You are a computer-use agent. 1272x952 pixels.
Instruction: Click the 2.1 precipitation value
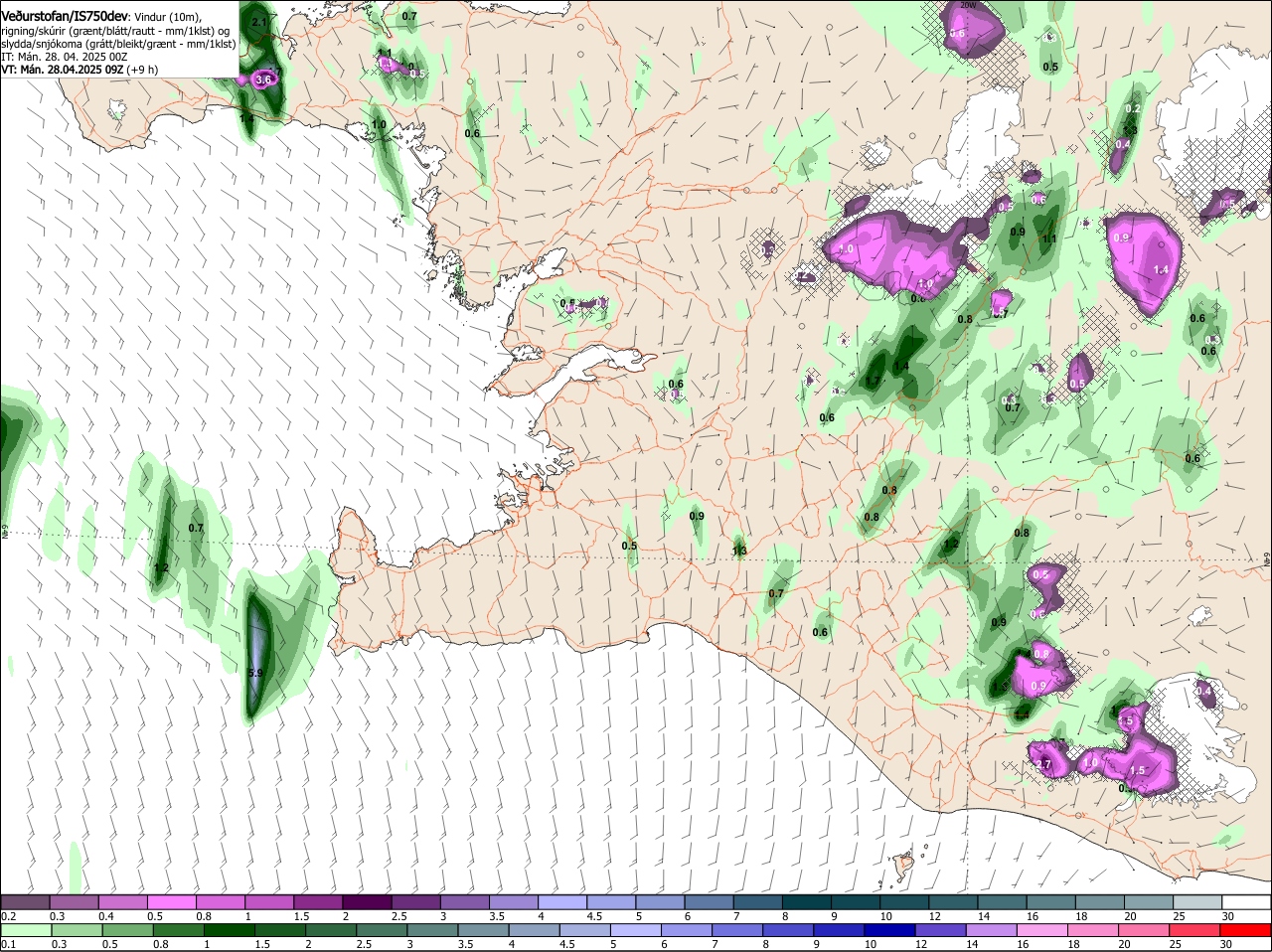tap(259, 22)
